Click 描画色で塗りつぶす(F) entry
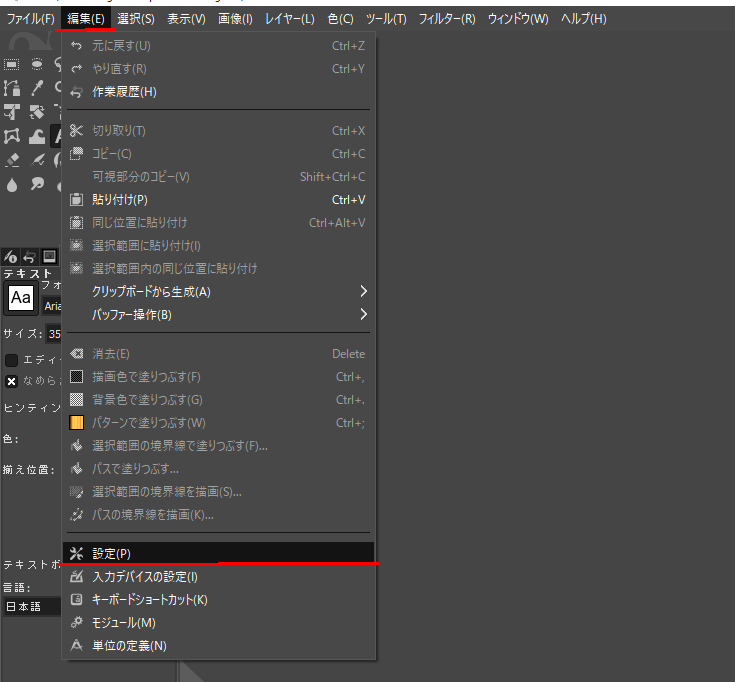 [x=218, y=377]
